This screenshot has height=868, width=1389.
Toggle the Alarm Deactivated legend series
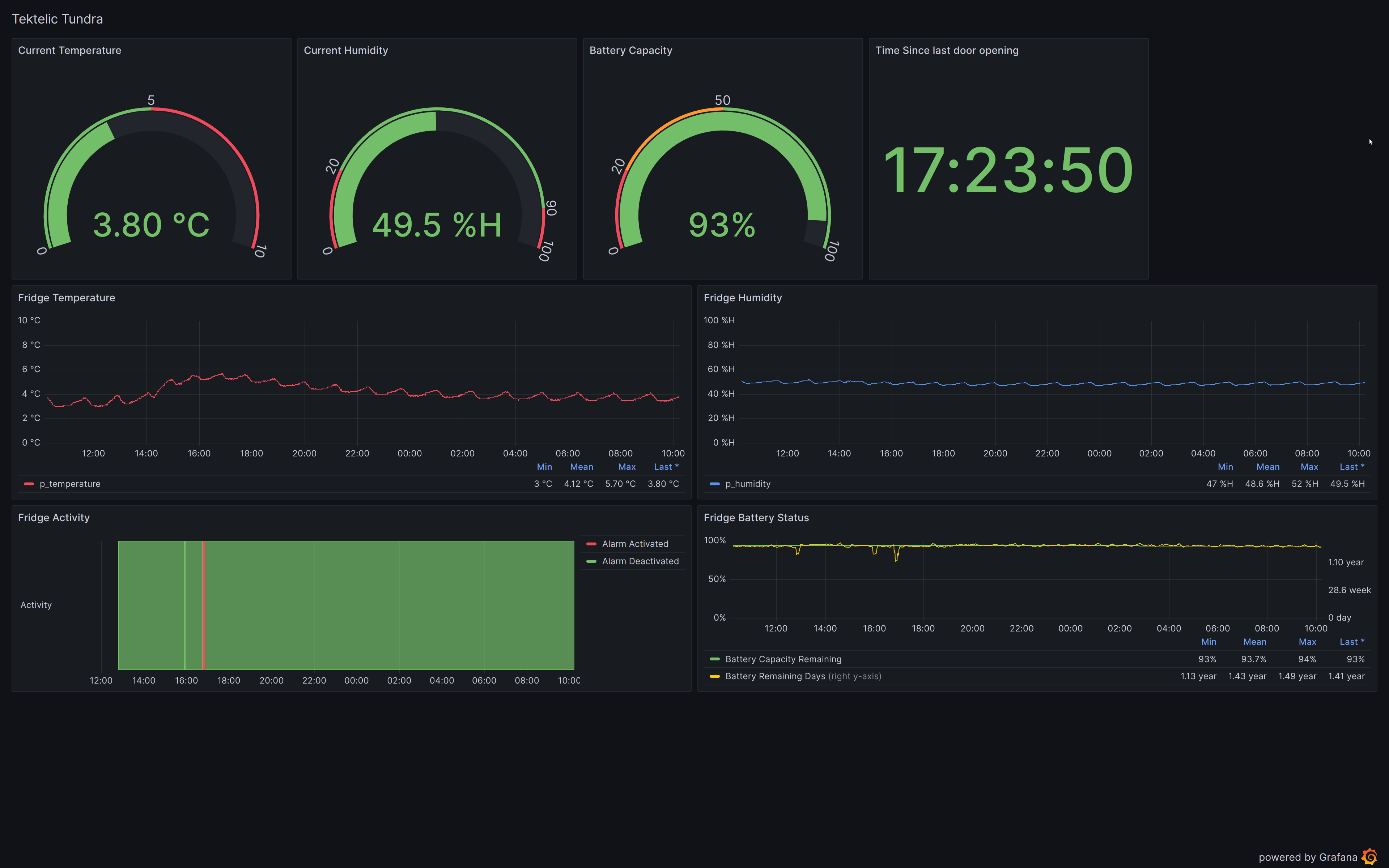(x=640, y=561)
